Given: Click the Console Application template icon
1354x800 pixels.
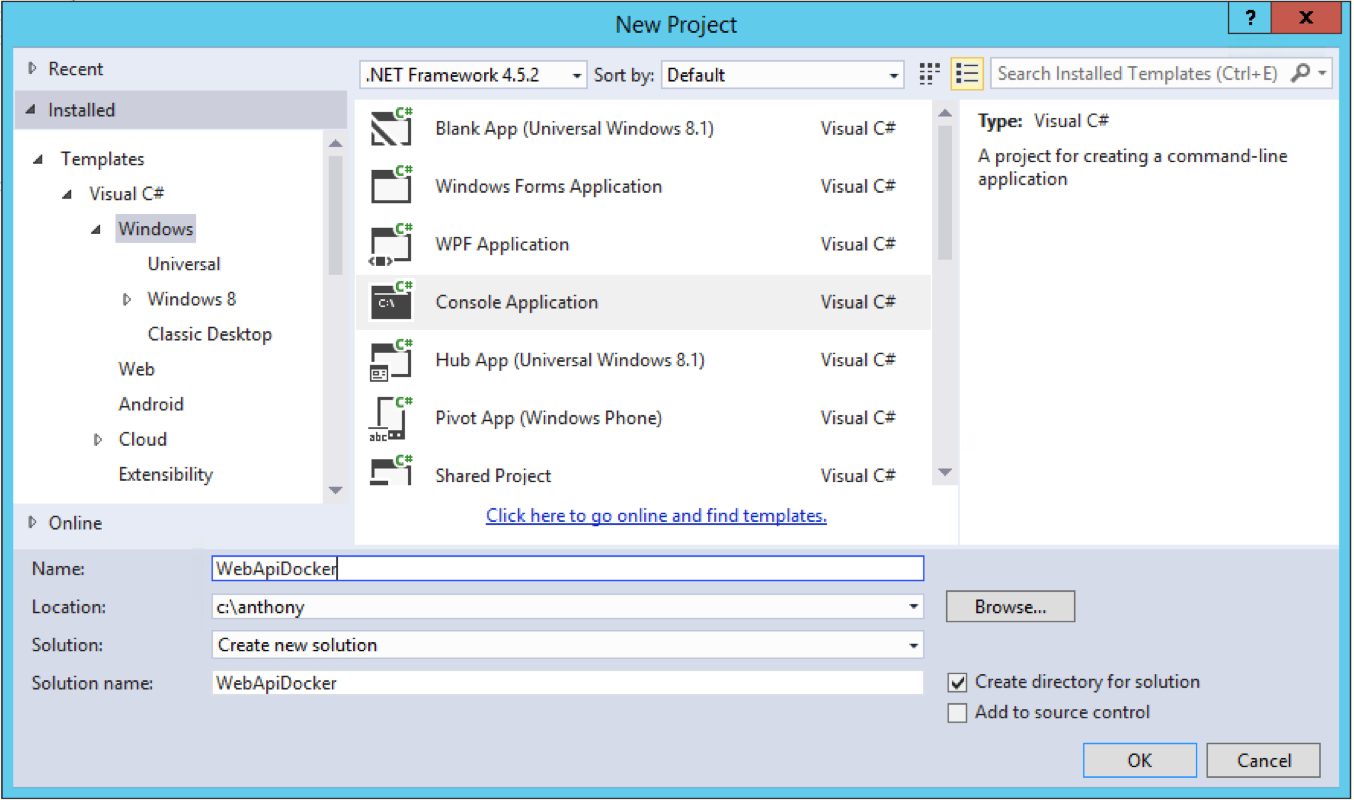Looking at the screenshot, I should tap(391, 301).
